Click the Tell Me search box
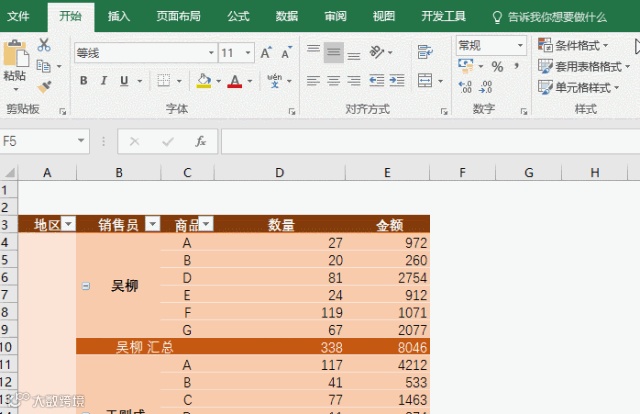 (x=550, y=17)
